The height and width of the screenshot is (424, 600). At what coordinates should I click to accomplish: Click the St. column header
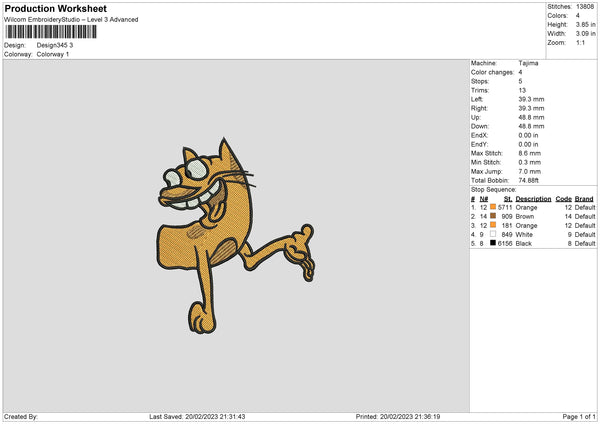(508, 199)
